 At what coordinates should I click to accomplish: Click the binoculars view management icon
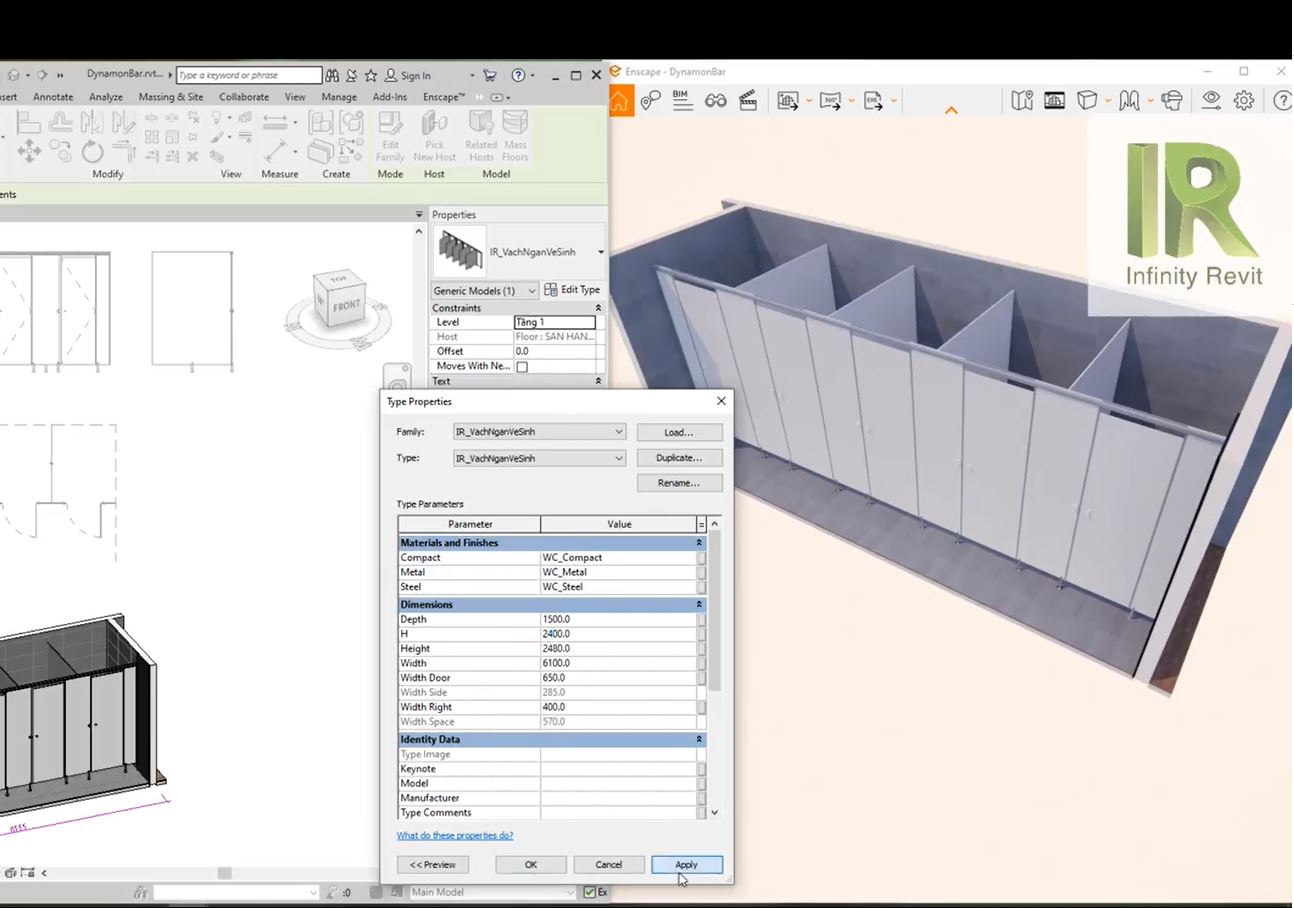(x=715, y=100)
